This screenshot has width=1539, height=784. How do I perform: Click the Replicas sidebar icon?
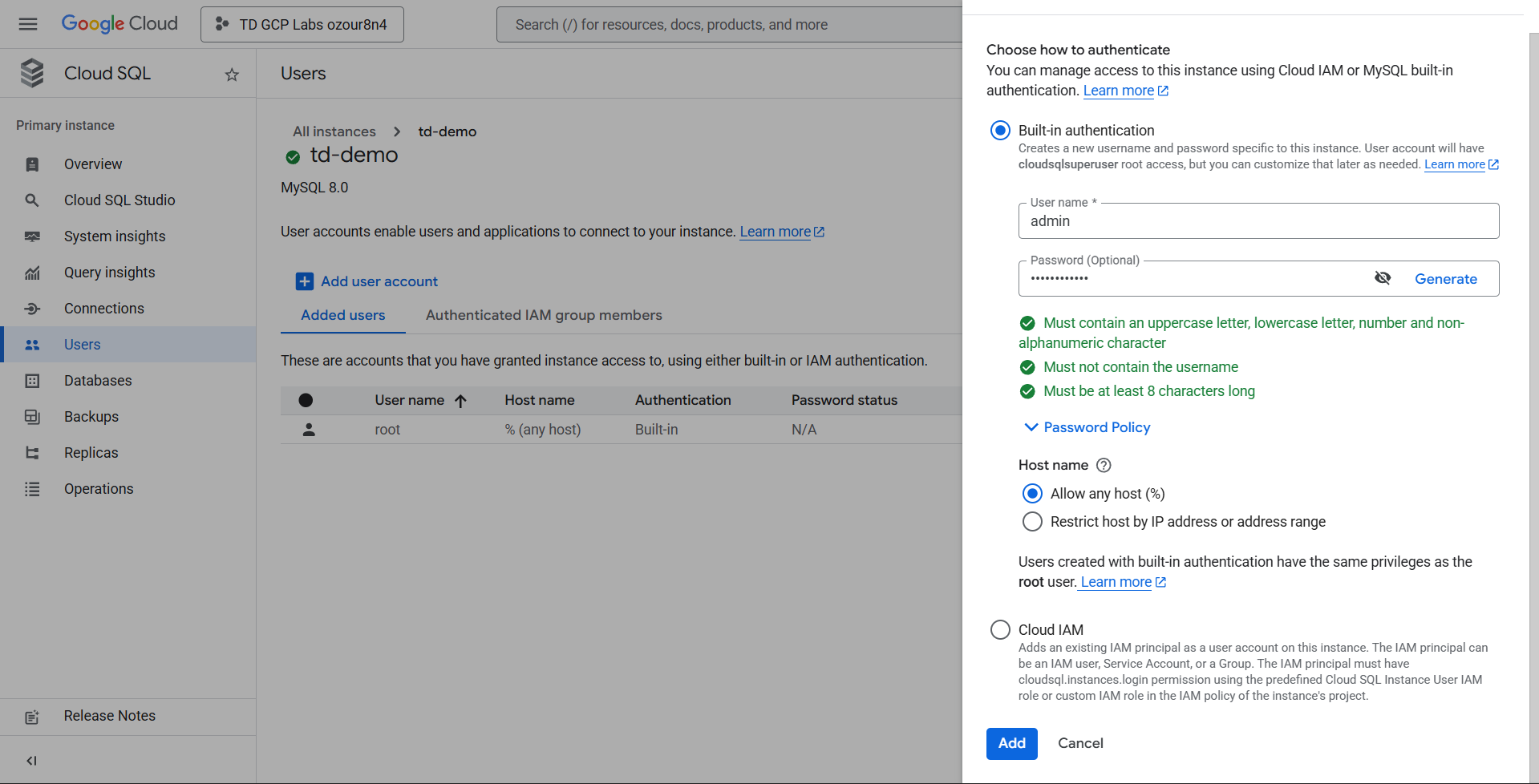tap(32, 453)
